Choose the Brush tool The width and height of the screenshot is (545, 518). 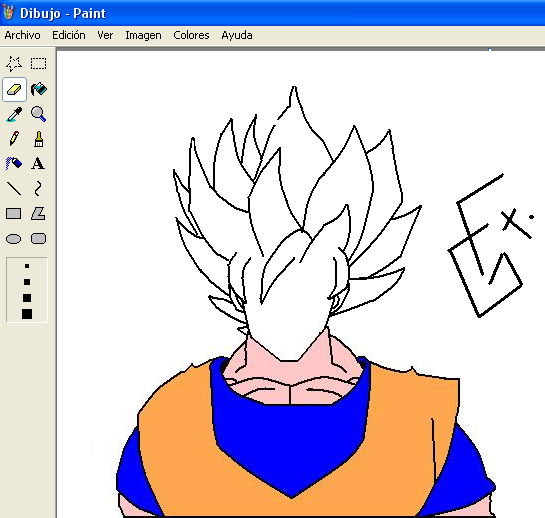tap(38, 139)
